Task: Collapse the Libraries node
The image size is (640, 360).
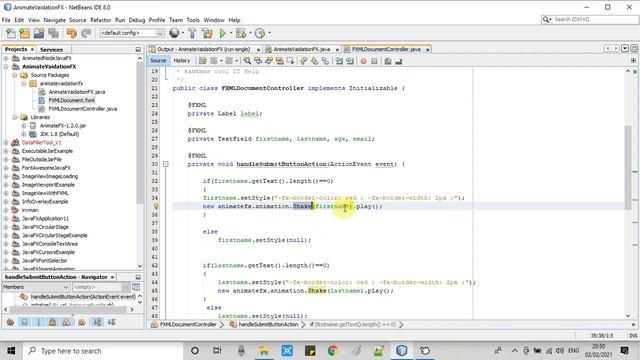Action: pyautogui.click(x=15, y=117)
